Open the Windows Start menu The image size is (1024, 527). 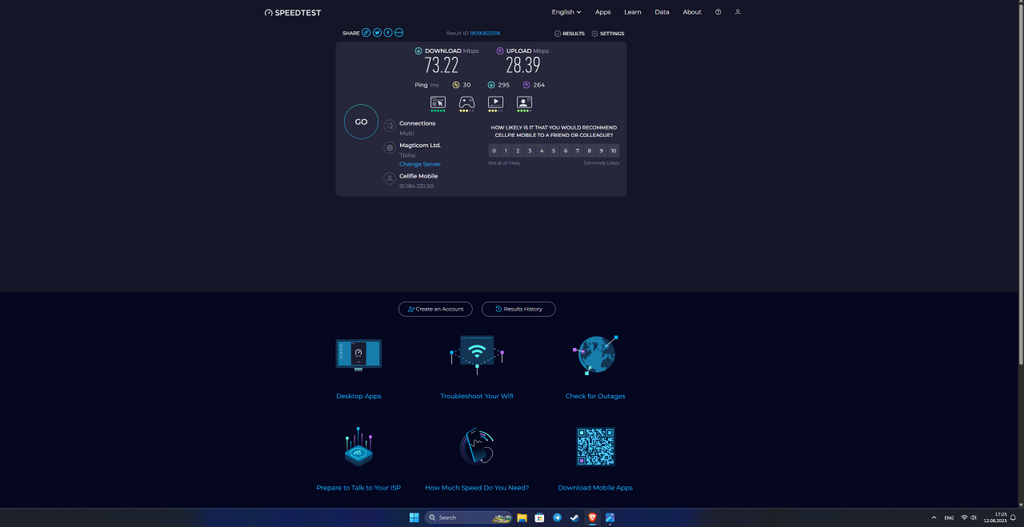coord(414,517)
